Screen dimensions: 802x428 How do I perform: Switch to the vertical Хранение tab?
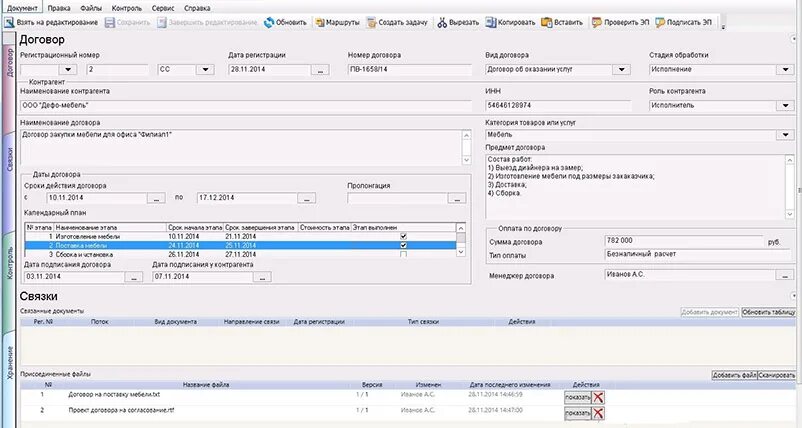[10, 363]
